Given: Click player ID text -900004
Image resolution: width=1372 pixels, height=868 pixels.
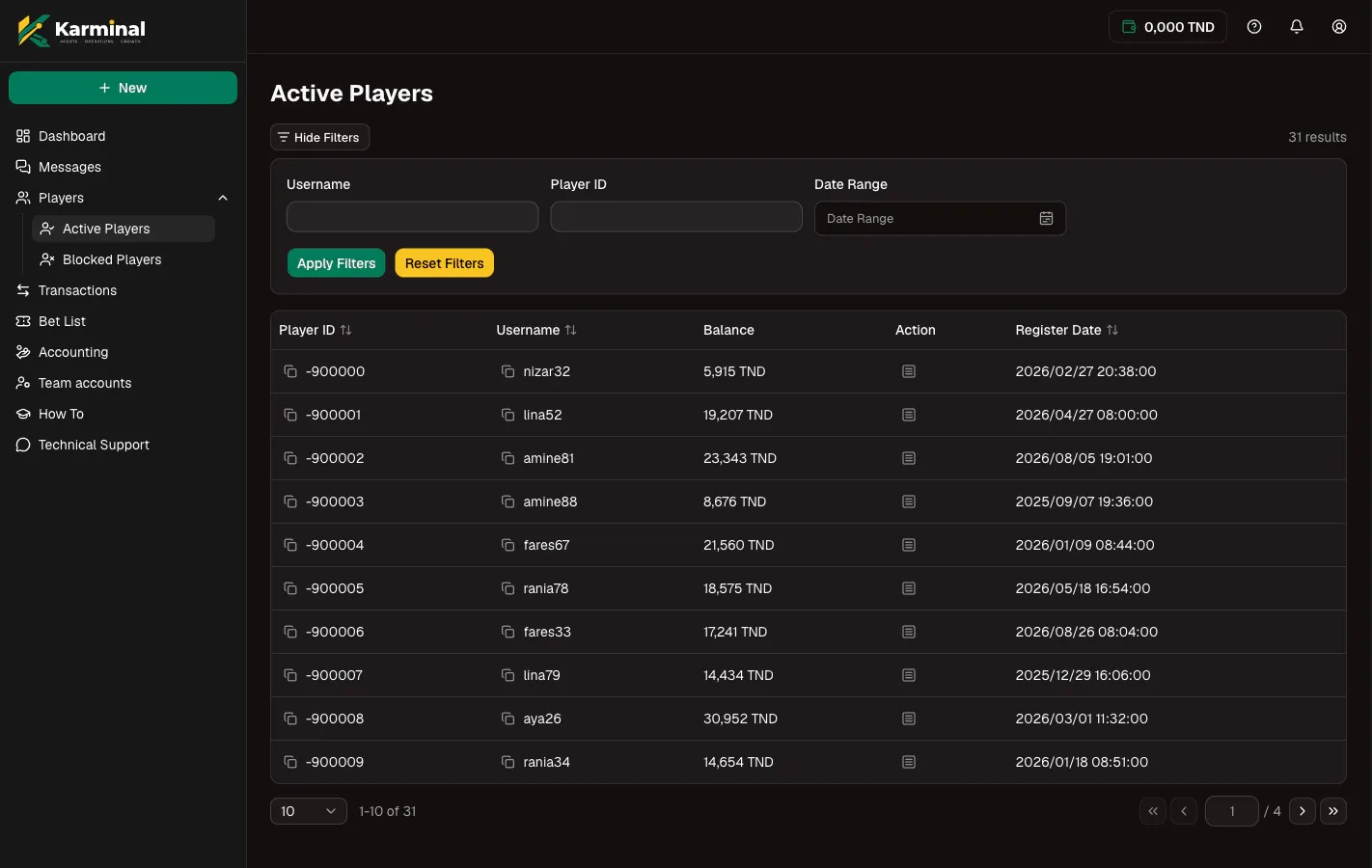Looking at the screenshot, I should coord(335,545).
